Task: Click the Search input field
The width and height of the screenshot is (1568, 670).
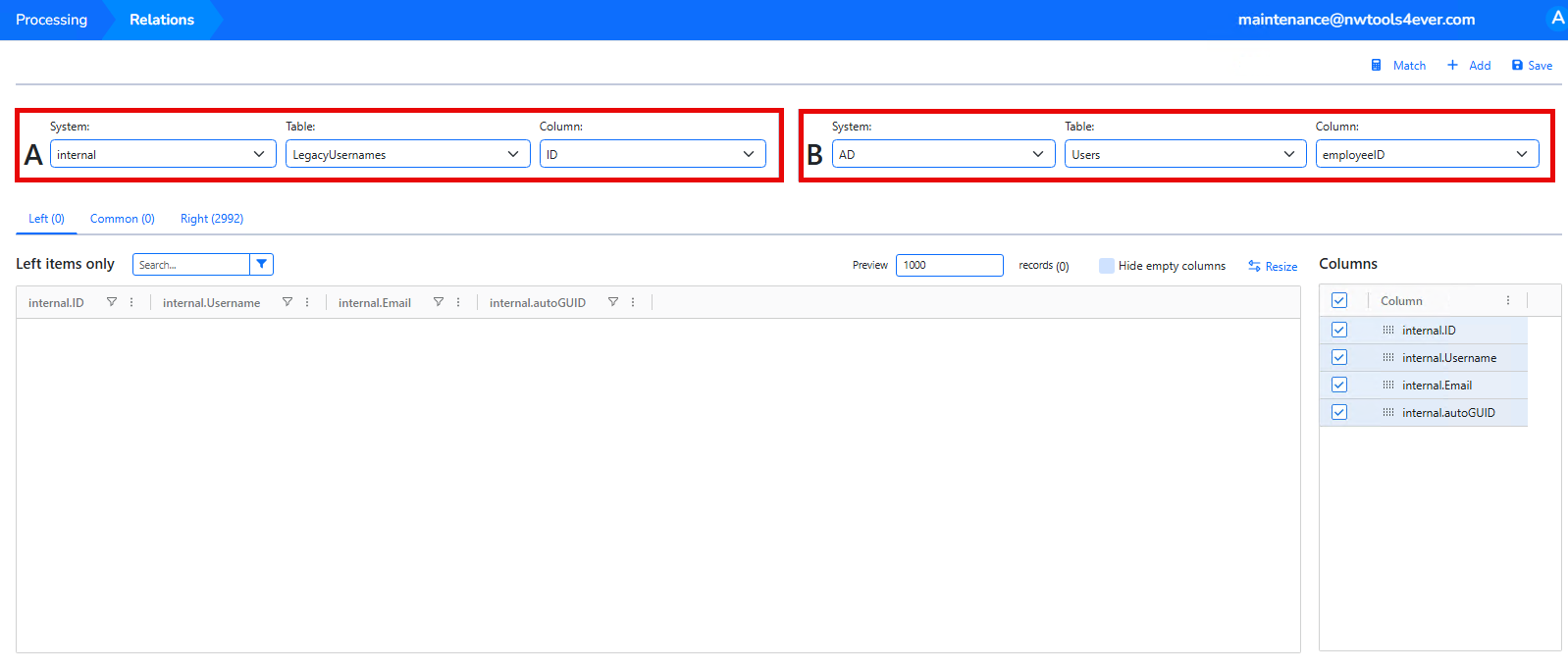Action: click(191, 265)
